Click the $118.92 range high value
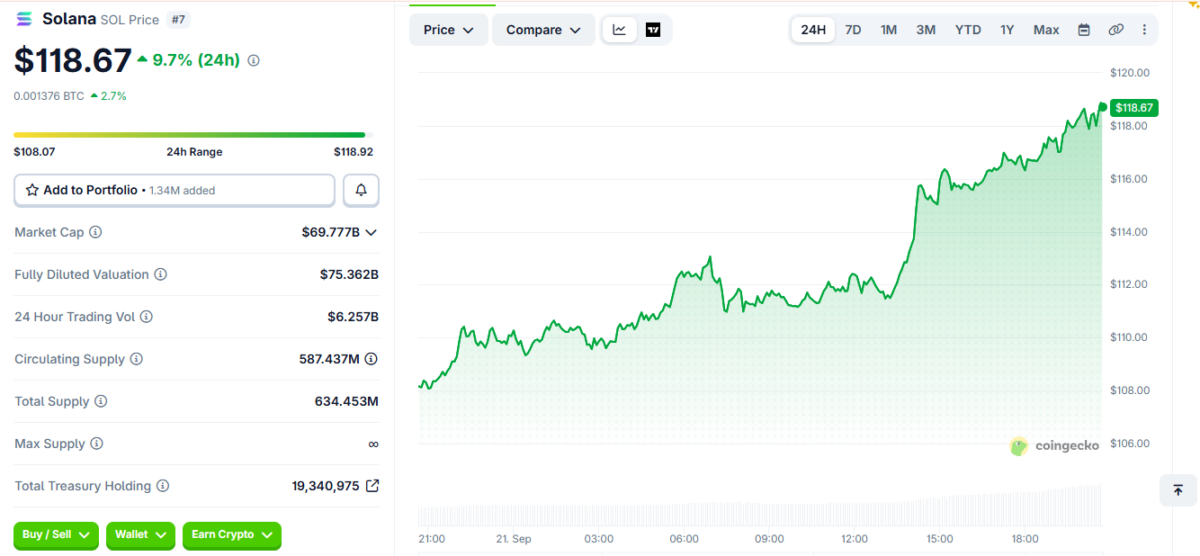The image size is (1200, 556). pyautogui.click(x=353, y=152)
